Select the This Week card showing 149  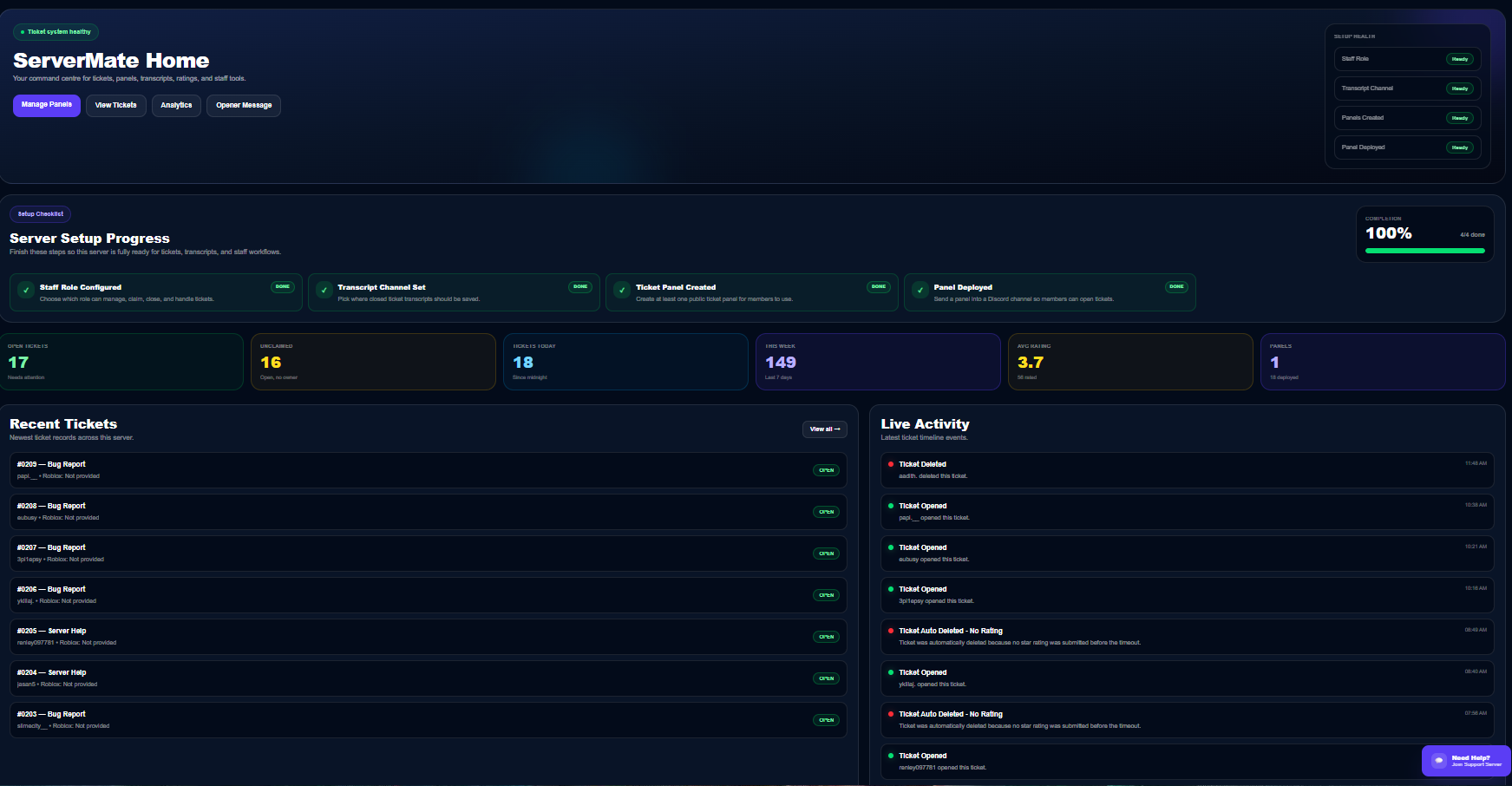(878, 362)
